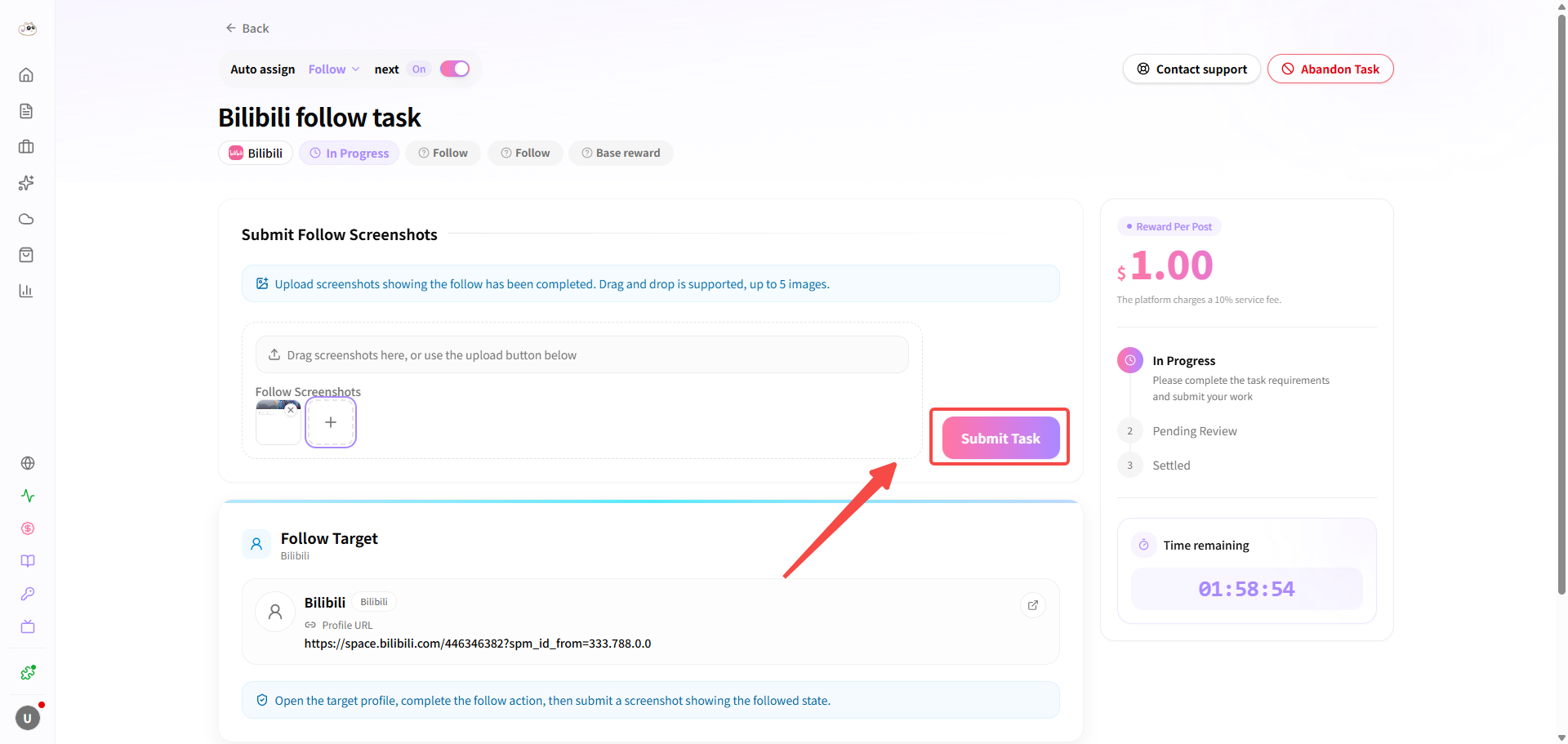Remove the uploaded follow screenshot with the X

click(x=291, y=410)
